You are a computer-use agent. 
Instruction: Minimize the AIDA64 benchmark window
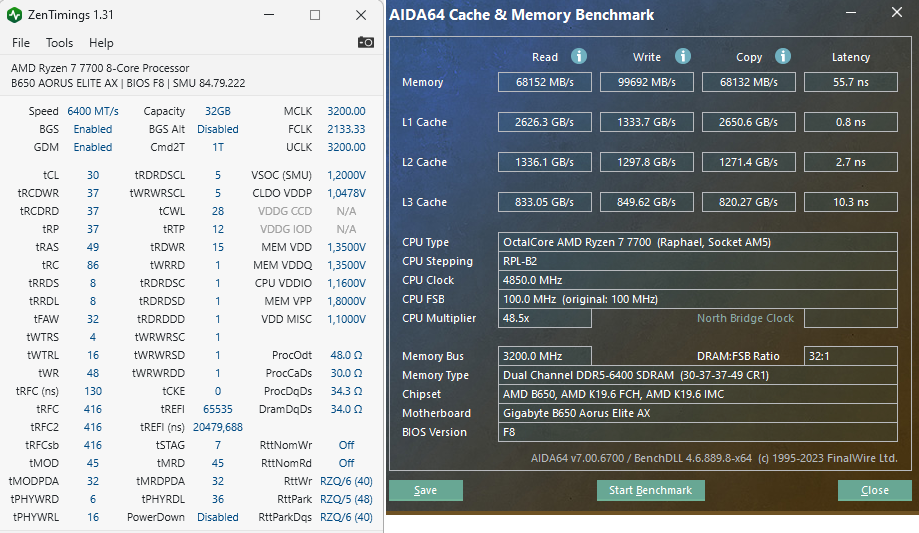click(x=852, y=12)
